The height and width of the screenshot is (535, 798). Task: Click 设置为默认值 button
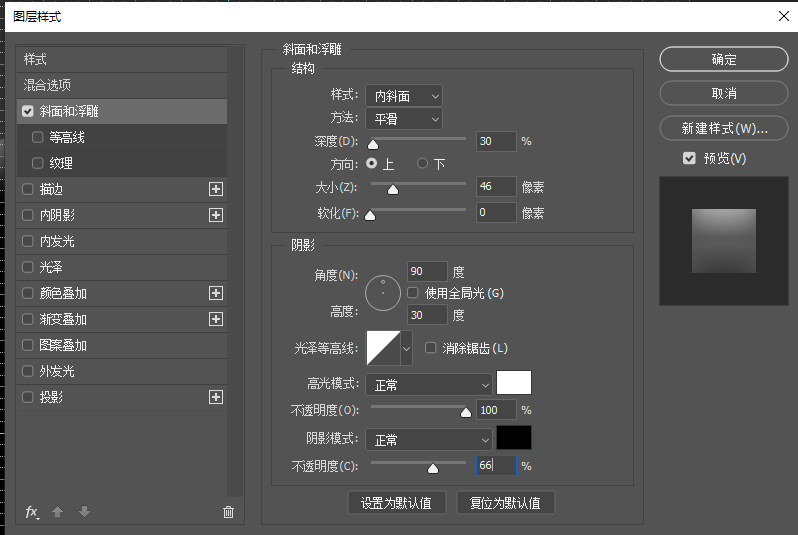(x=396, y=503)
